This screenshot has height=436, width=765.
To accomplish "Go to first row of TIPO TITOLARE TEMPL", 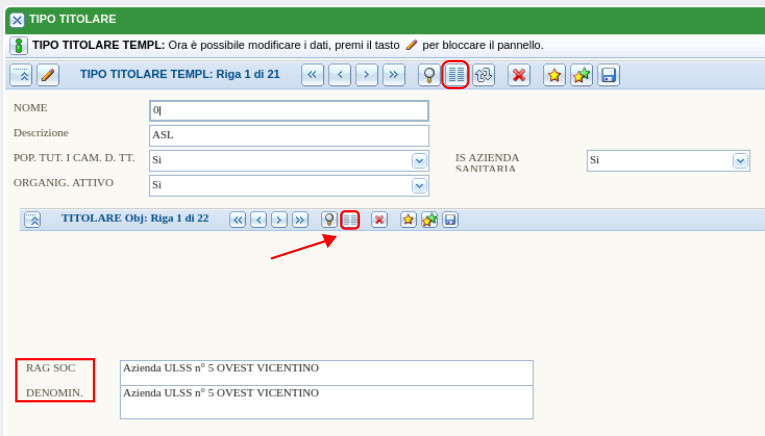I will click(313, 75).
